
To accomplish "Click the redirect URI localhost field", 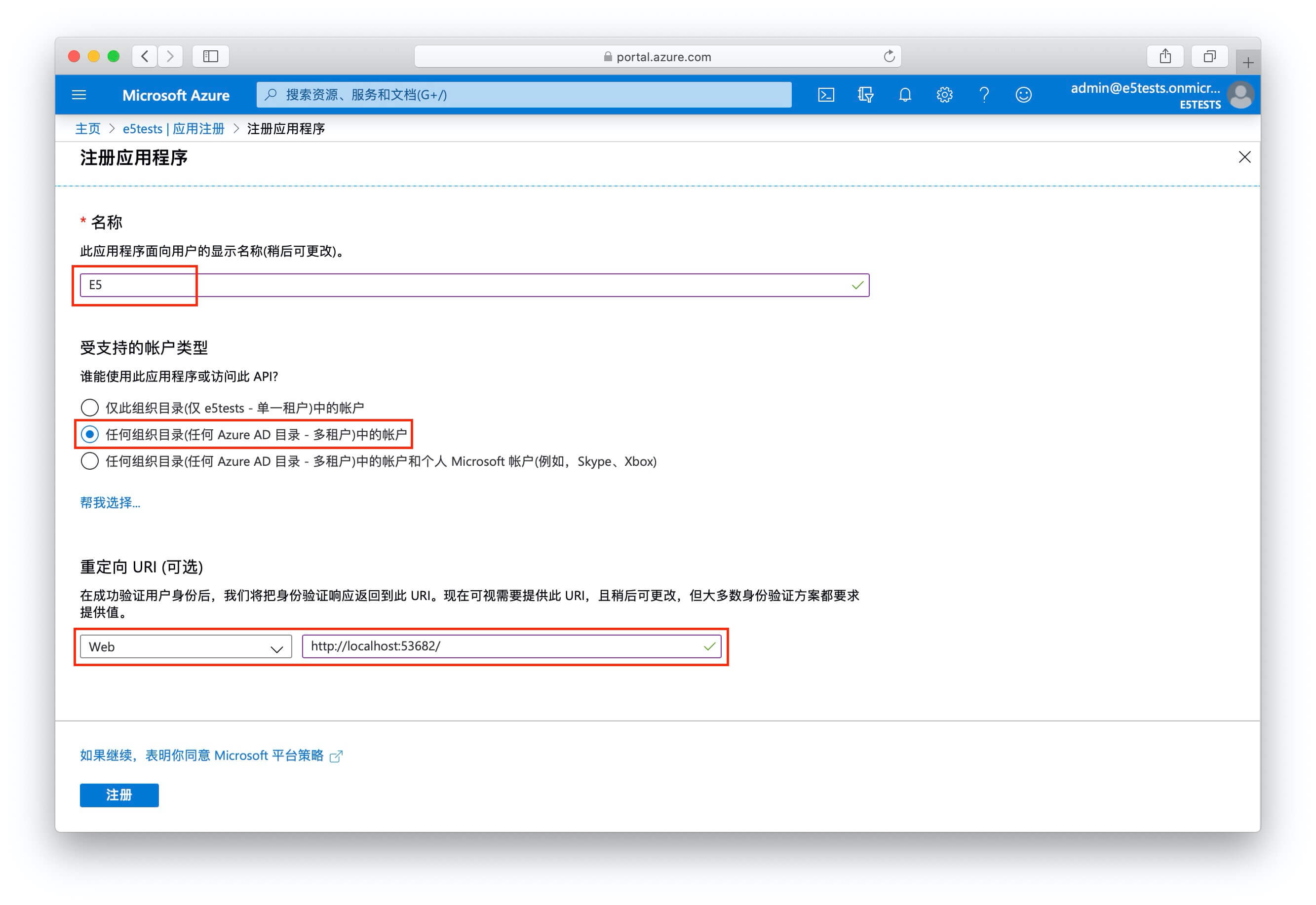I will tap(512, 646).
